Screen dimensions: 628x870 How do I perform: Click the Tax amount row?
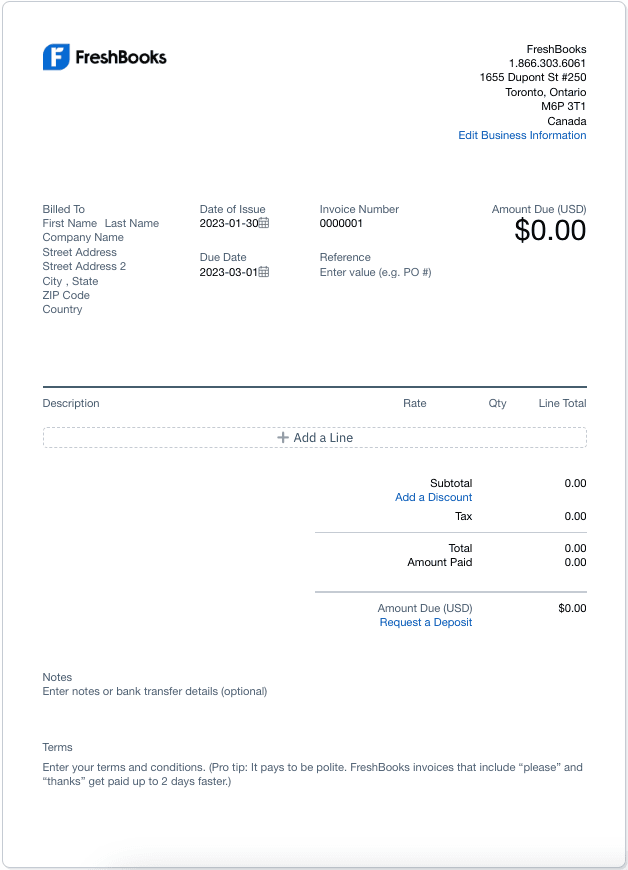coord(450,516)
